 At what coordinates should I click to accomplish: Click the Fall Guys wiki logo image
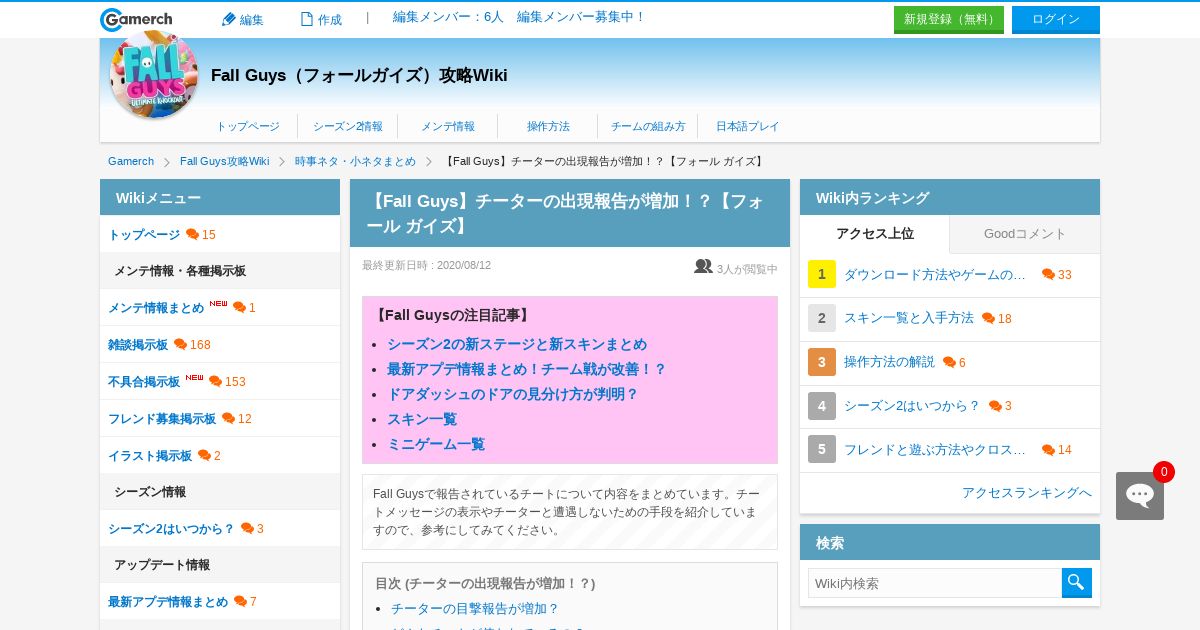154,75
